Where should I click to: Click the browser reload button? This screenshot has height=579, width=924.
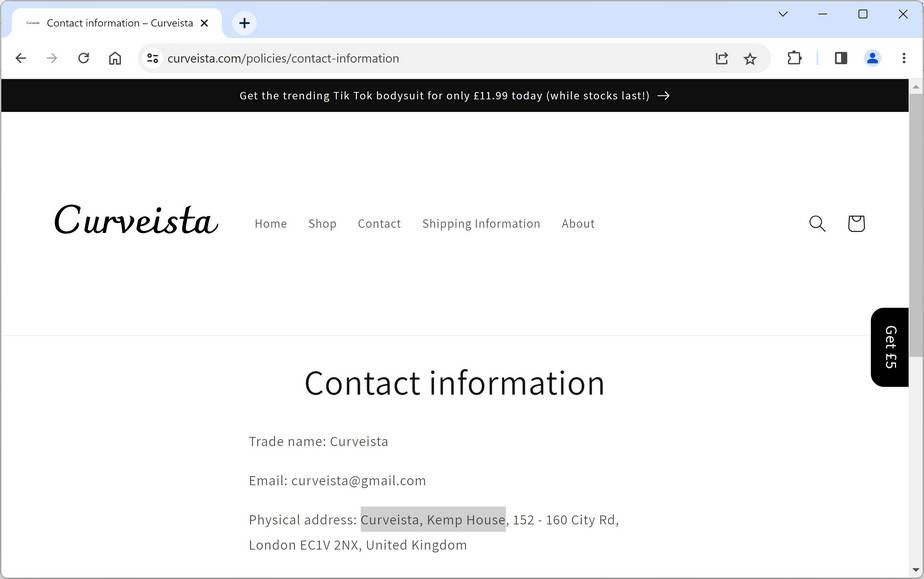84,58
